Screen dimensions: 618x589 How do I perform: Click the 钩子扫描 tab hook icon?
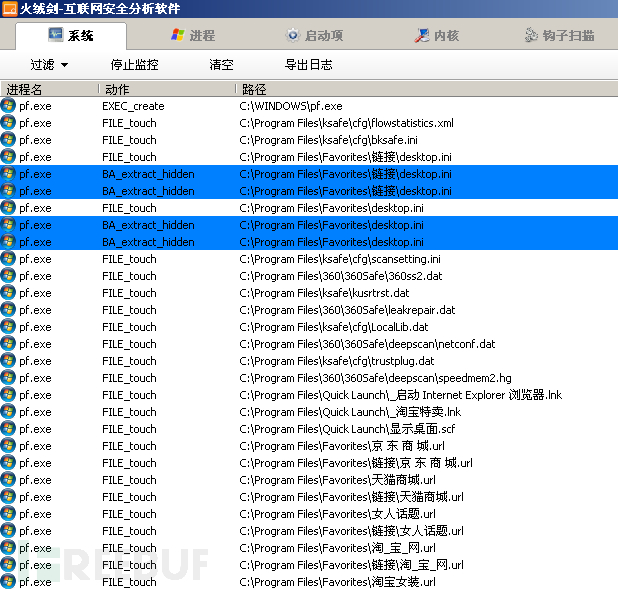click(531, 35)
